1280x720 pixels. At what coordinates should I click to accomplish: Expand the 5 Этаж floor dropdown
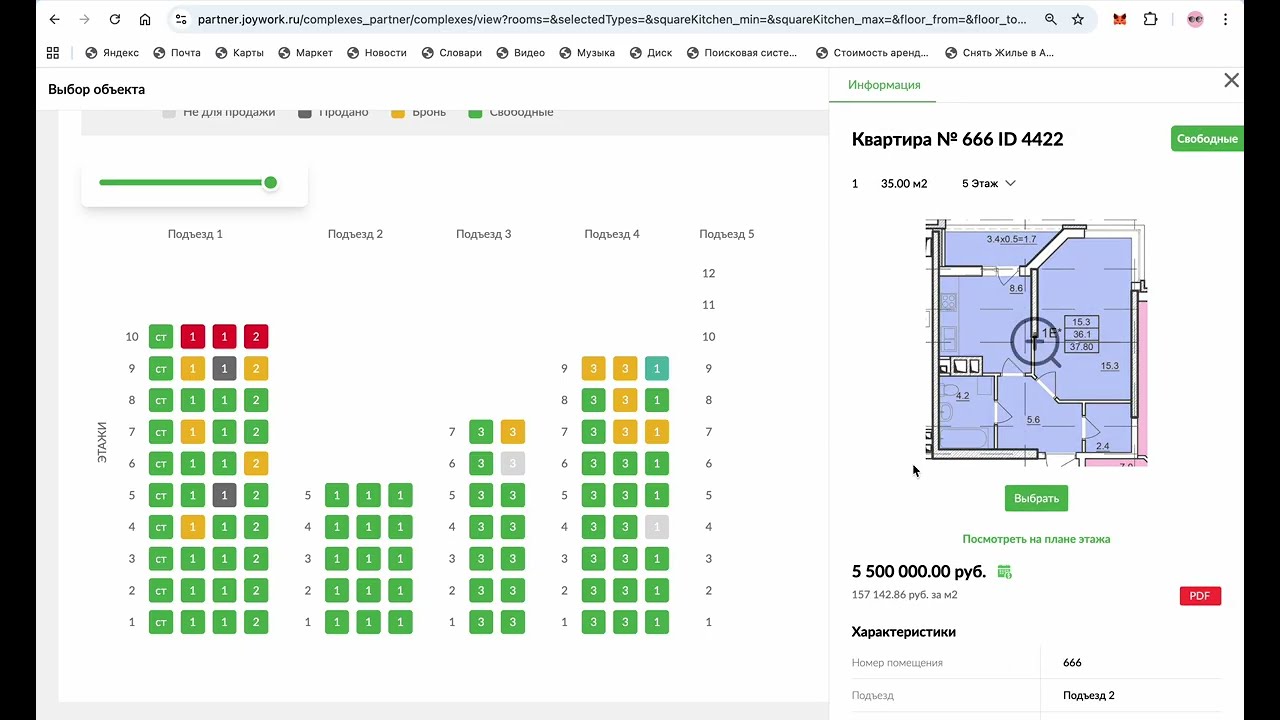(x=989, y=183)
